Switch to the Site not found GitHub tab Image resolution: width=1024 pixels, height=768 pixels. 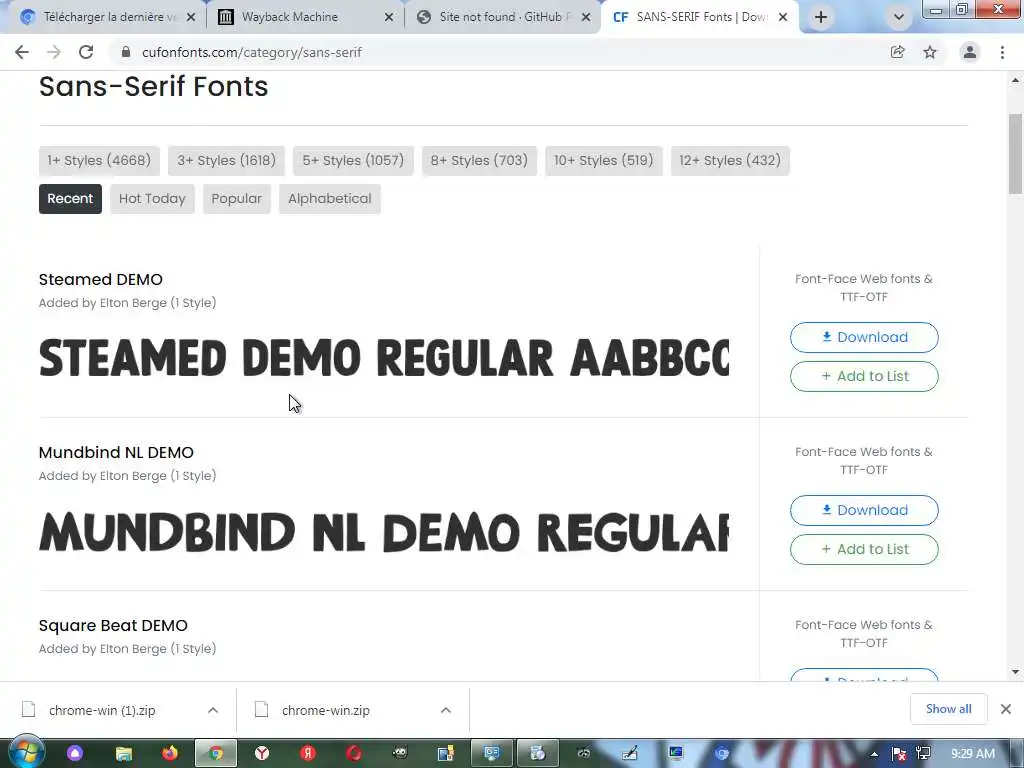500,17
